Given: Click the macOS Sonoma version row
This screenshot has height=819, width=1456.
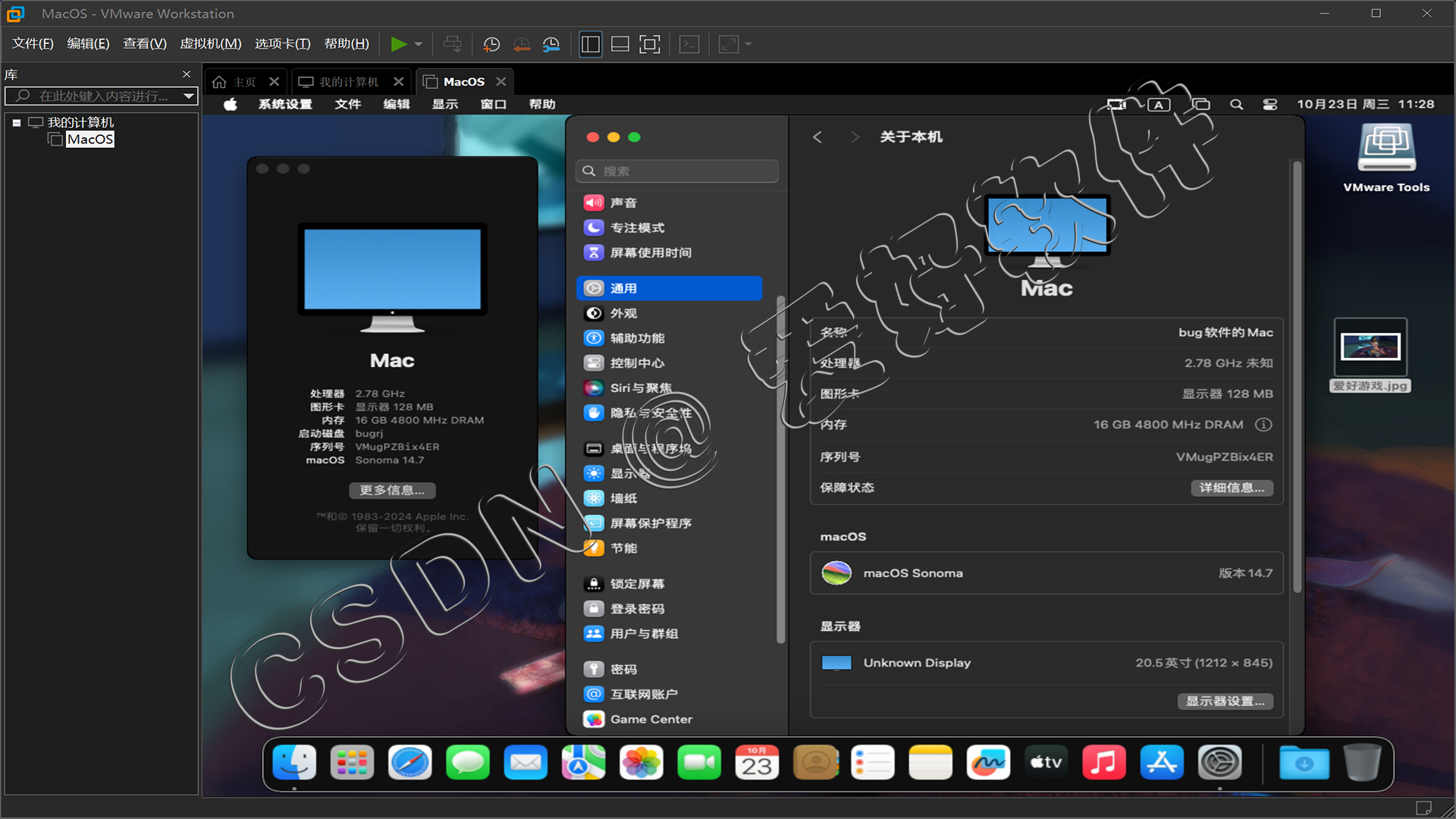Looking at the screenshot, I should click(1046, 574).
